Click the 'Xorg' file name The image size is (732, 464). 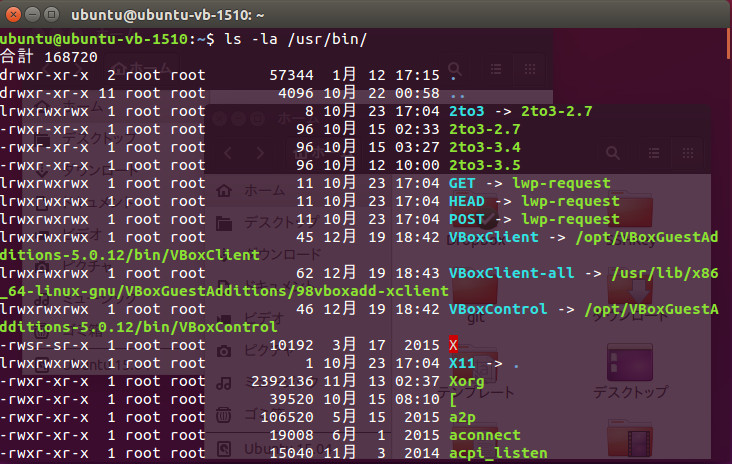[x=467, y=382]
